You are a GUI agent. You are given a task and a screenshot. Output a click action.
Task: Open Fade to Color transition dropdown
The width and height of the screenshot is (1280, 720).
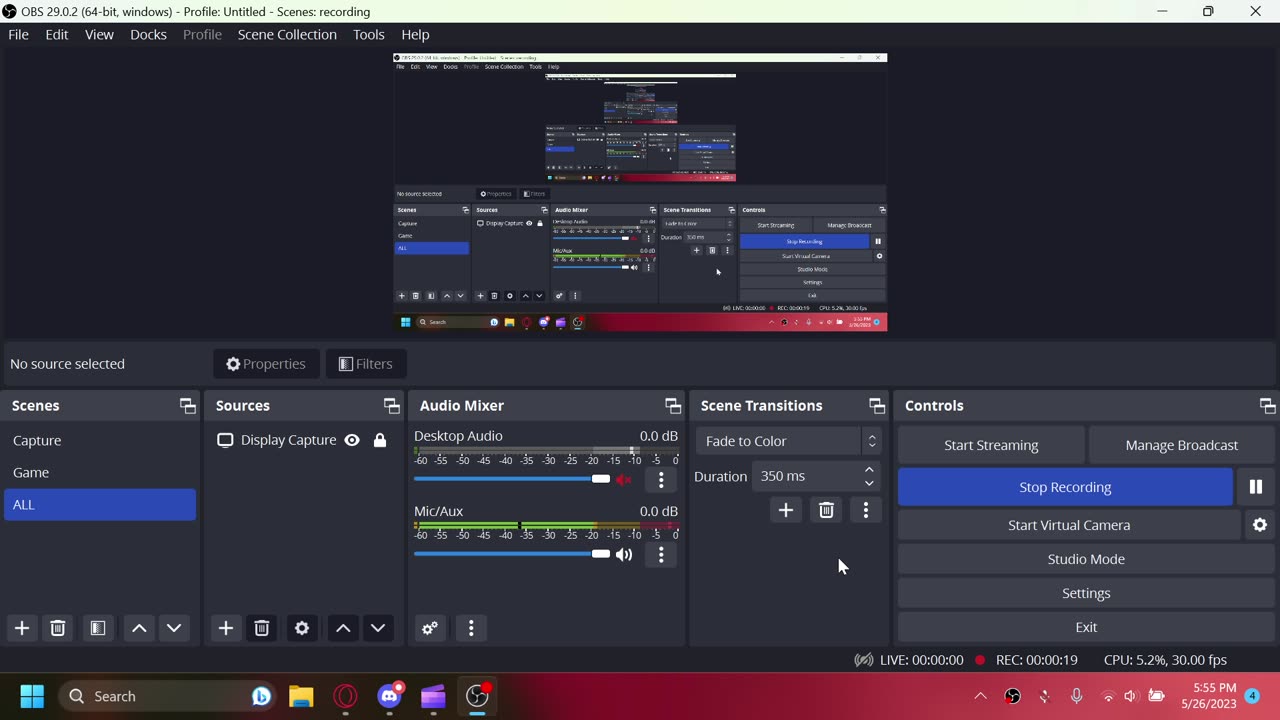[x=789, y=441]
